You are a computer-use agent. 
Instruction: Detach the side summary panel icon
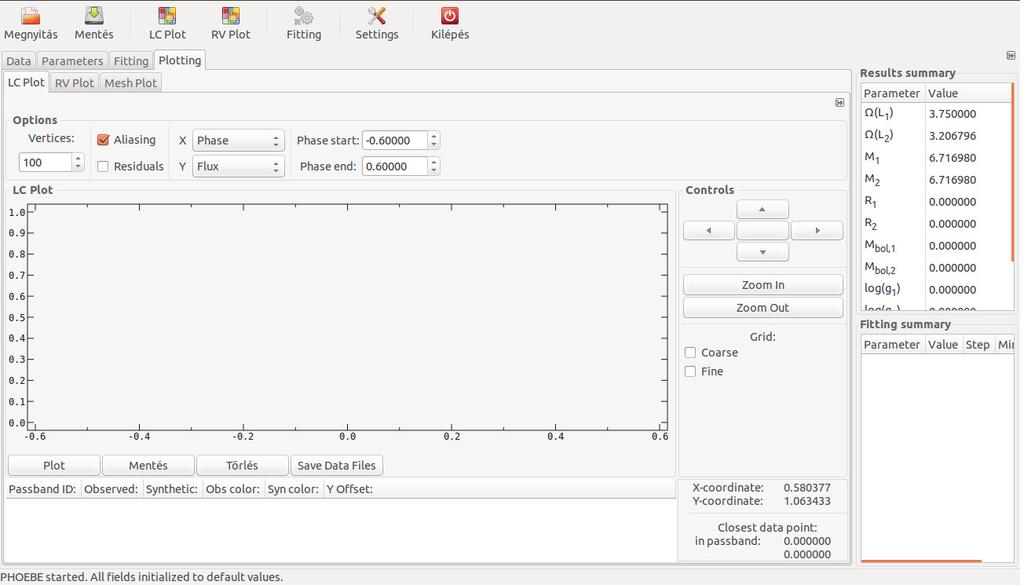[x=1011, y=56]
